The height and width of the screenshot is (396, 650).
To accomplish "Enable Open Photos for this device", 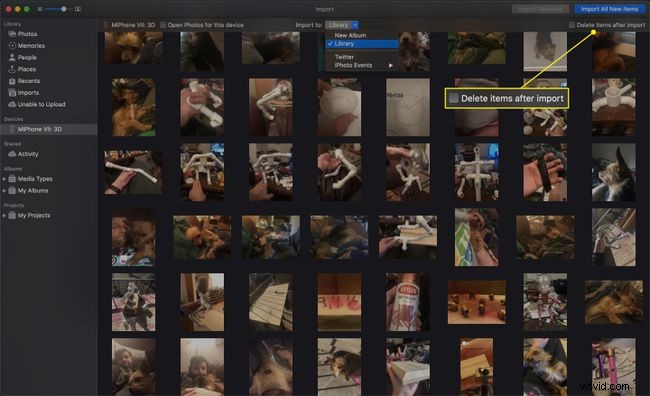I will tap(163, 25).
